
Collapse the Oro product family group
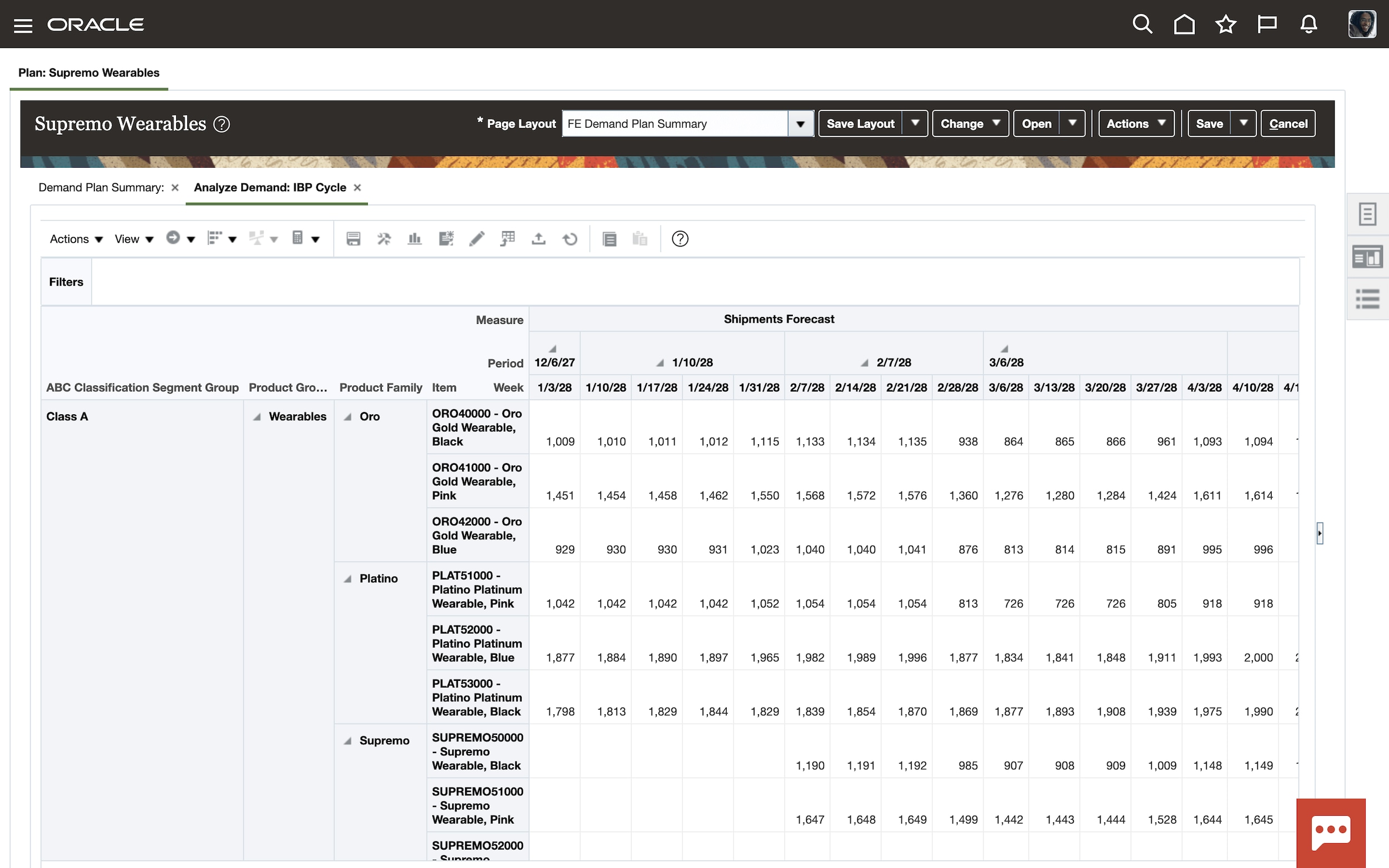348,417
